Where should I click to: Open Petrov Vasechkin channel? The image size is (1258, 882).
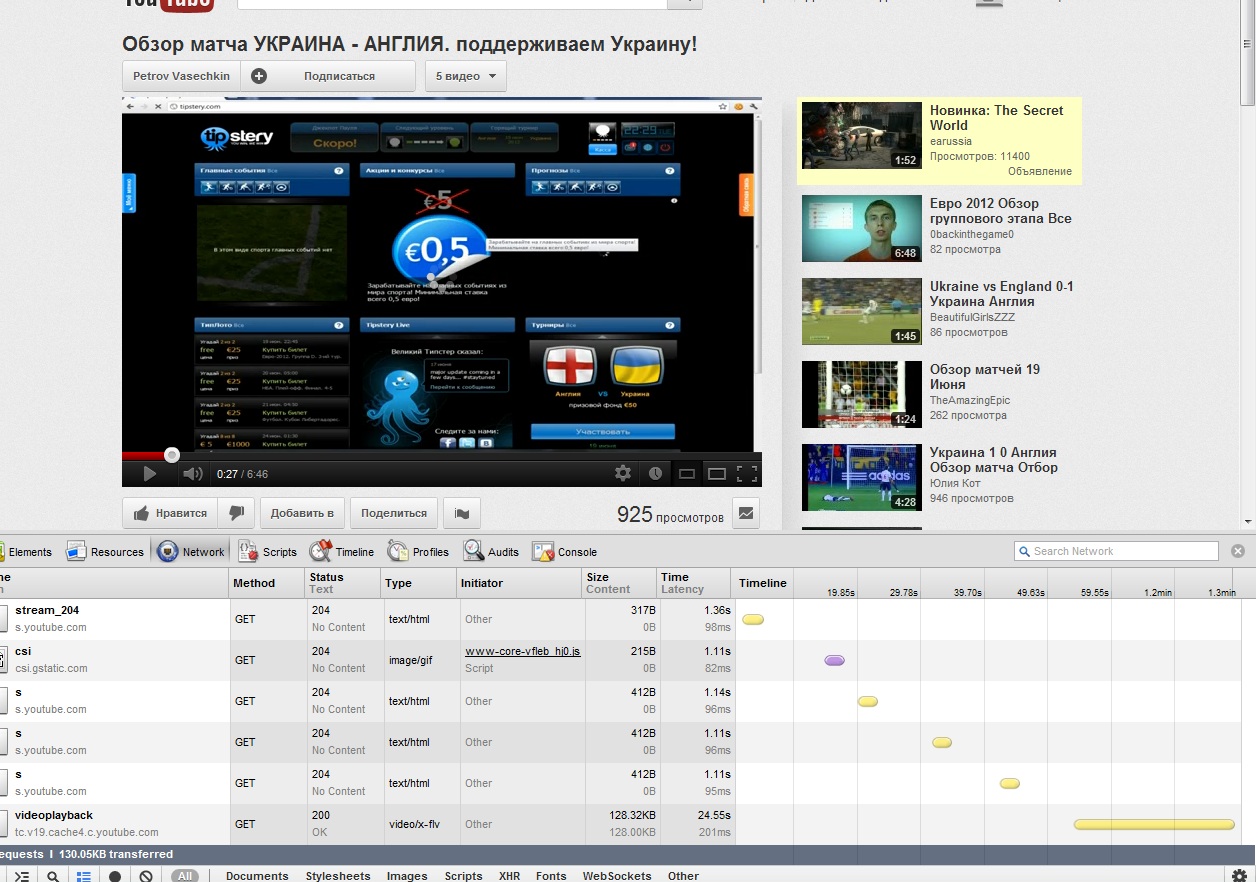click(x=181, y=76)
